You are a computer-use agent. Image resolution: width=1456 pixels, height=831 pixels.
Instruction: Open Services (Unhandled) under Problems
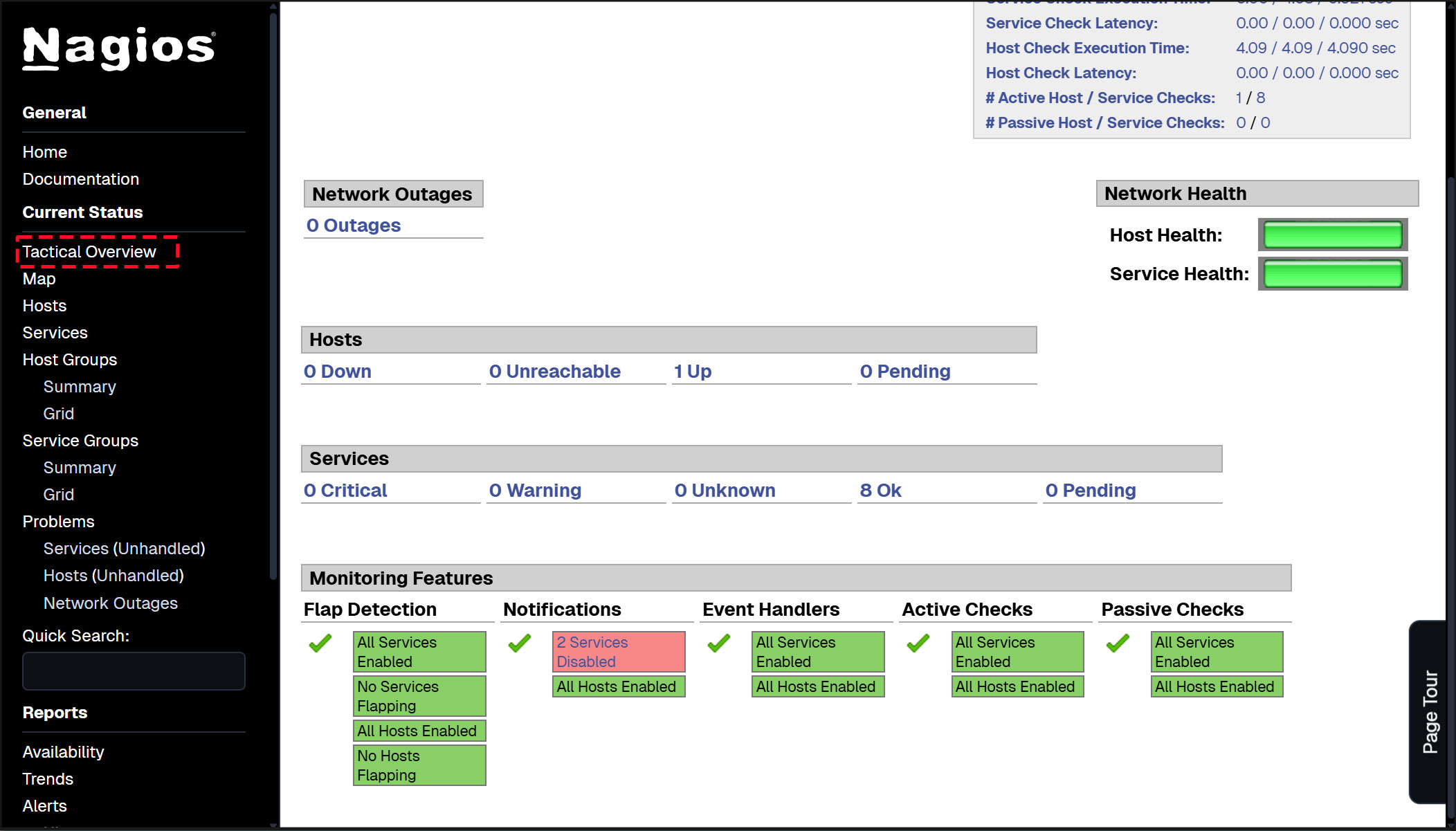click(x=124, y=549)
